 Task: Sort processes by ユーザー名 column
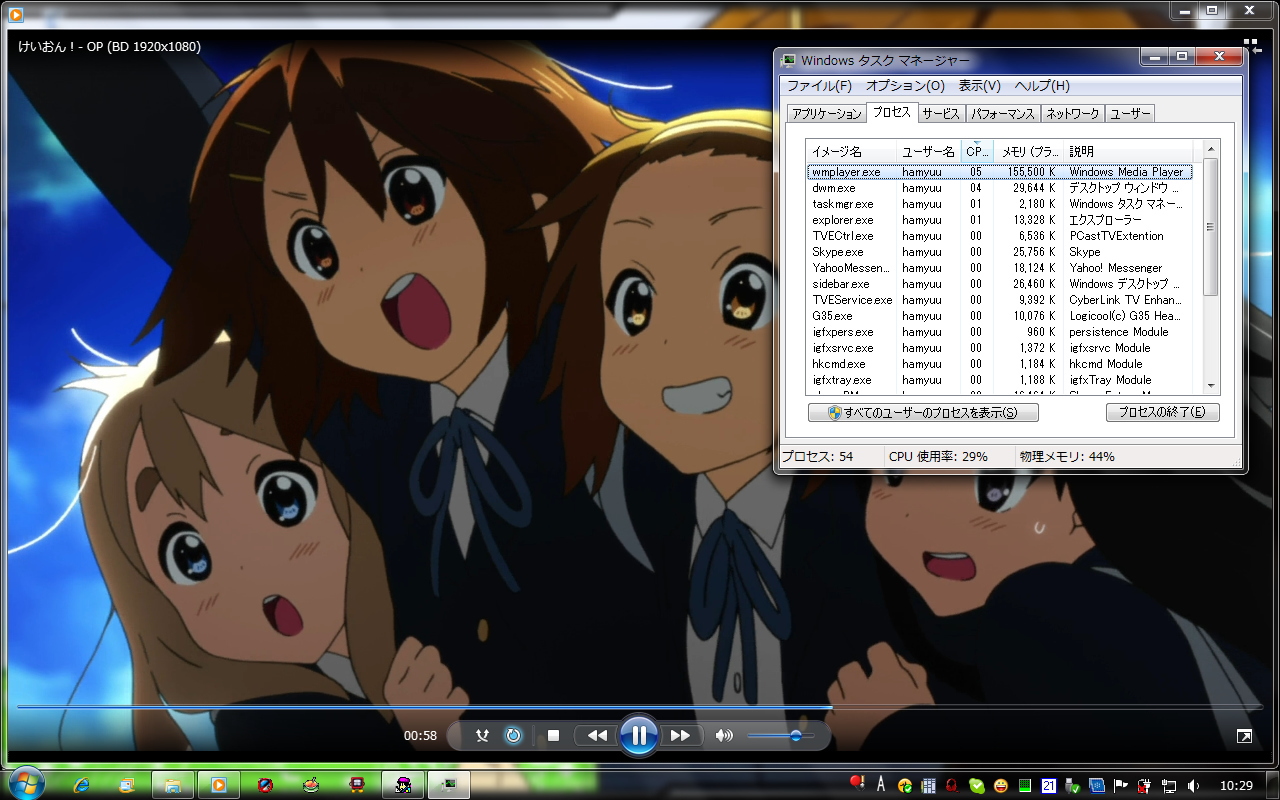pyautogui.click(x=929, y=151)
